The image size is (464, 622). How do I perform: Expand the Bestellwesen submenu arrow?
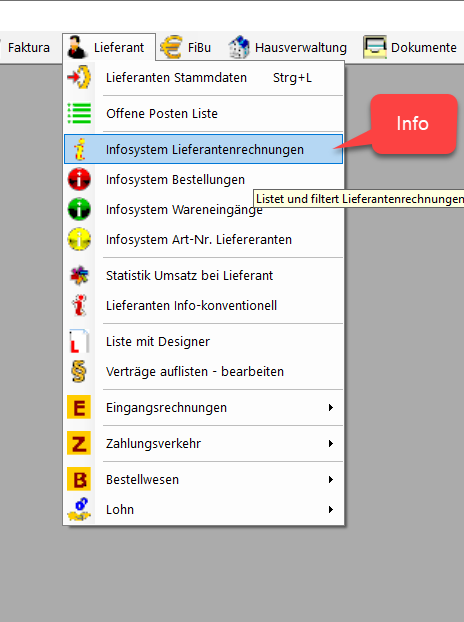pos(331,480)
